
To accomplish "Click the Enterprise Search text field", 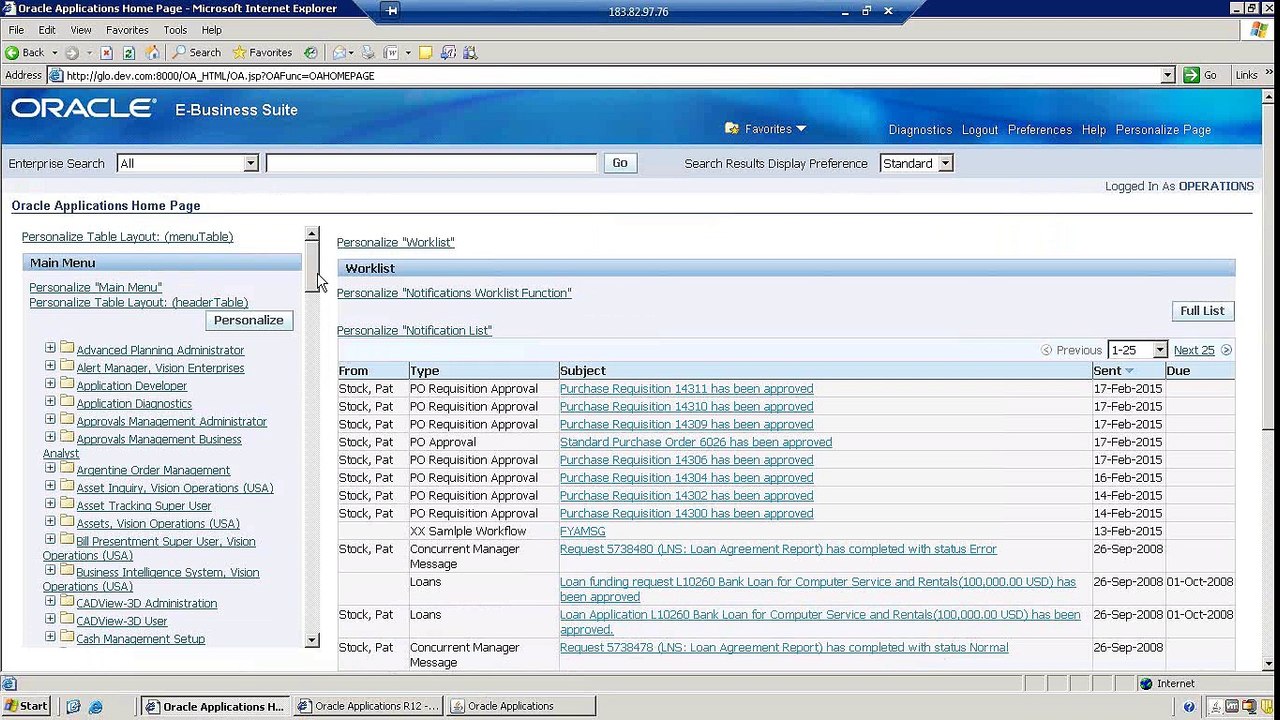I will tap(431, 163).
